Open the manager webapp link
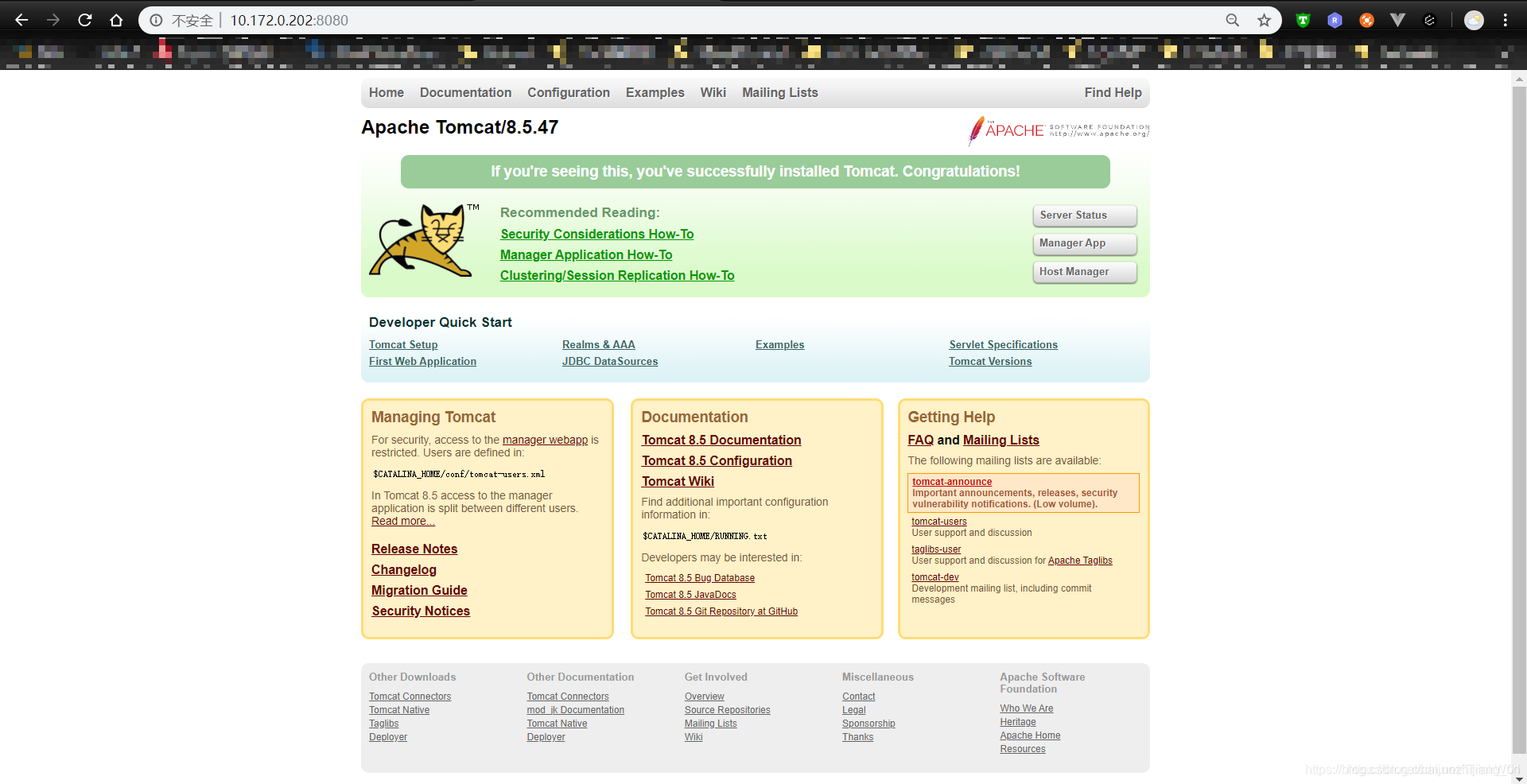1527x784 pixels. coord(545,440)
